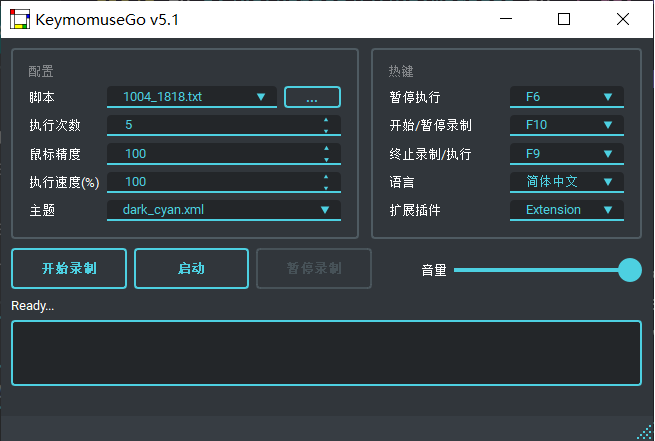Click the '...' browse script button
Image resolution: width=655 pixels, height=441 pixels.
(x=312, y=97)
